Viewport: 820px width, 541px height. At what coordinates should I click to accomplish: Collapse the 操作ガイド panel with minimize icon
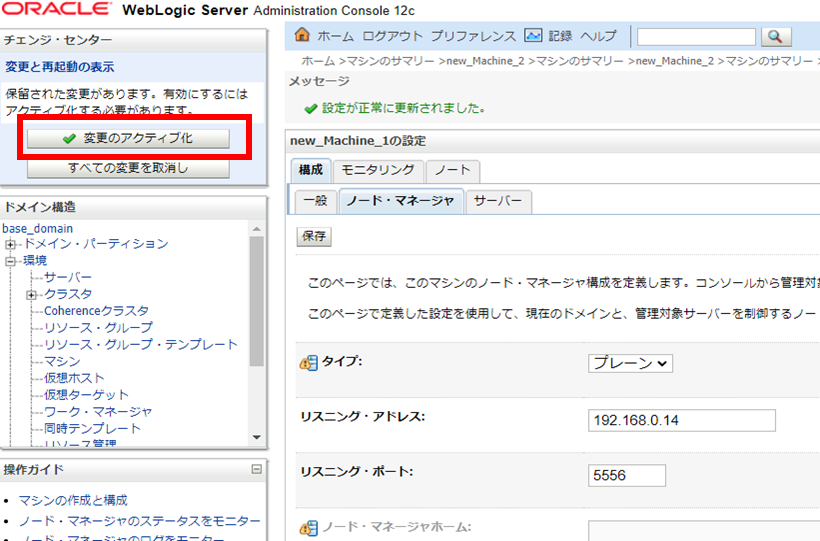pos(257,469)
